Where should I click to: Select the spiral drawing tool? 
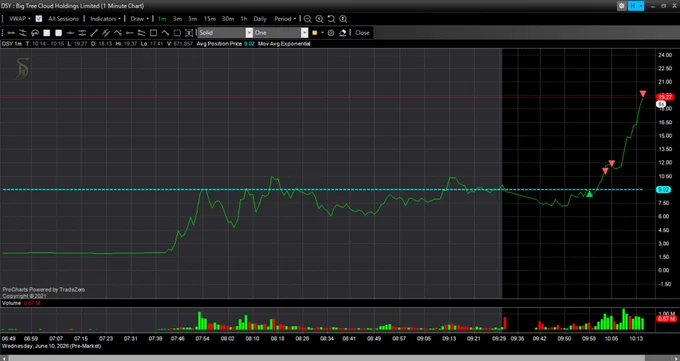(35, 33)
